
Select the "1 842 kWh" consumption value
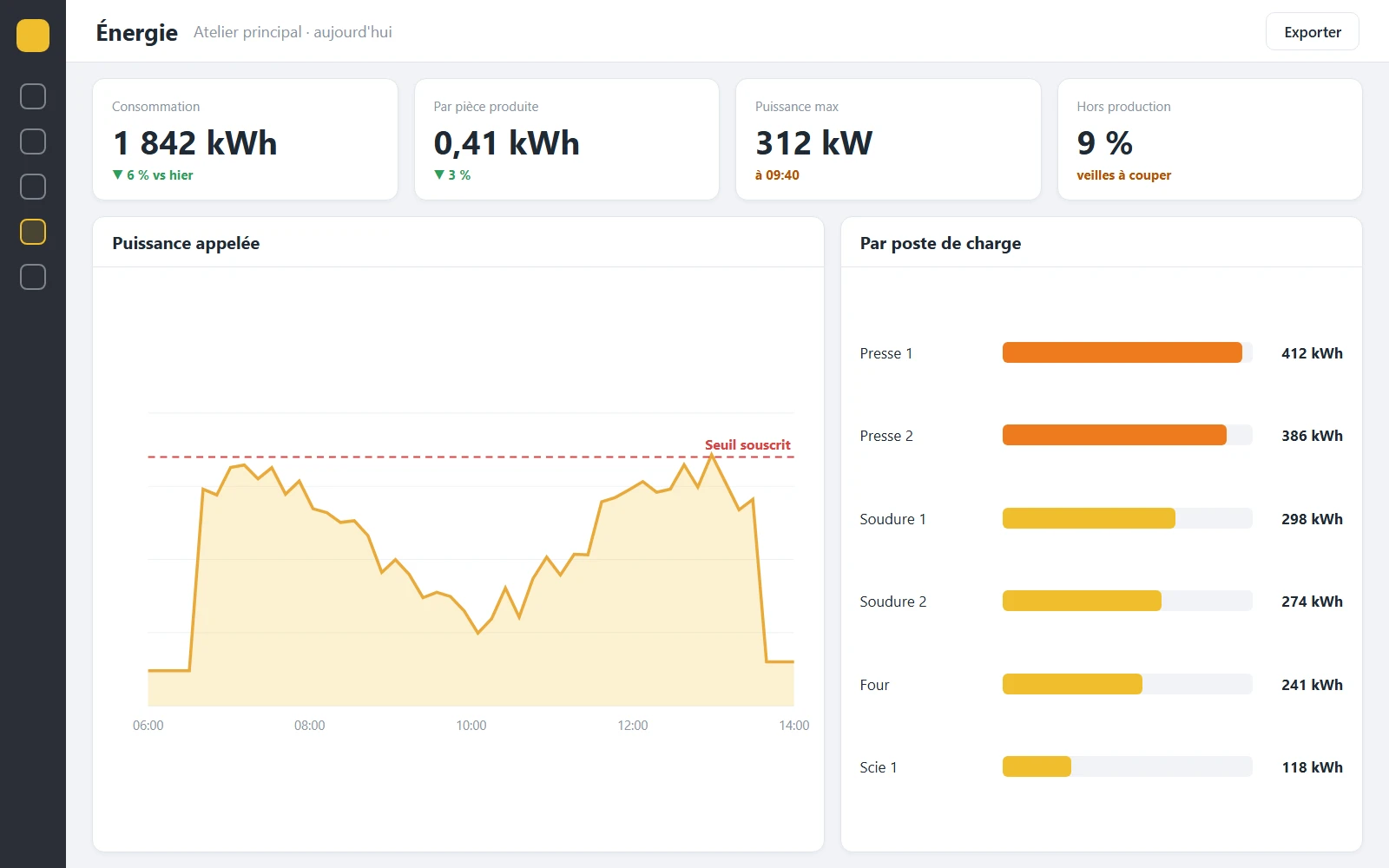coord(195,143)
